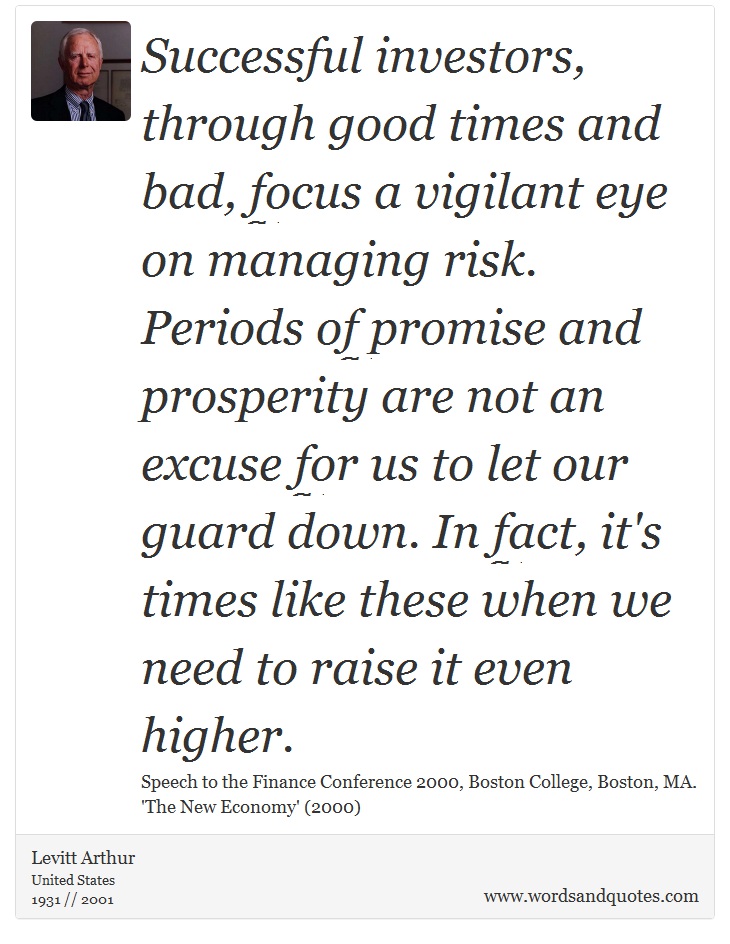Visit the www.wordsandquotes.com link
730x944 pixels.
pyautogui.click(x=591, y=896)
